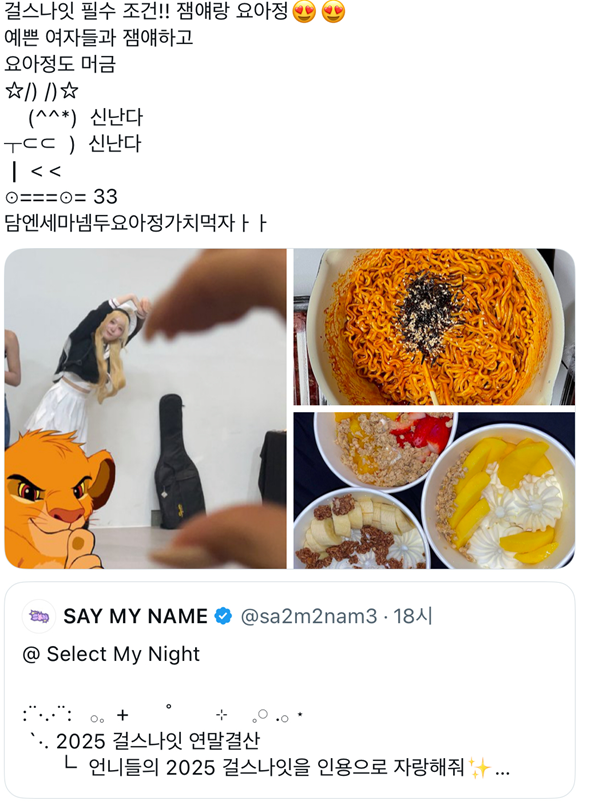
Task: Click the black guitar case in photo
Action: pyautogui.click(x=179, y=461)
